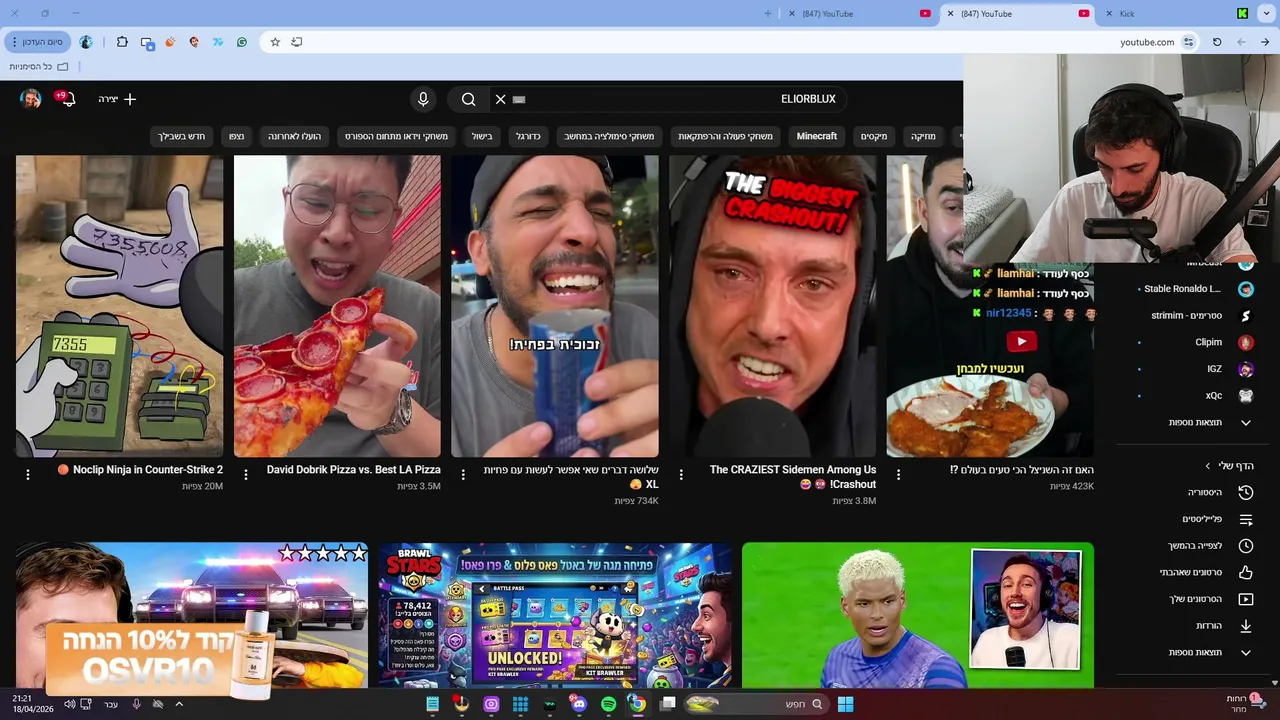1280x720 pixels.
Task: Open the taskbar volume speaker icon
Action: (x=69, y=704)
